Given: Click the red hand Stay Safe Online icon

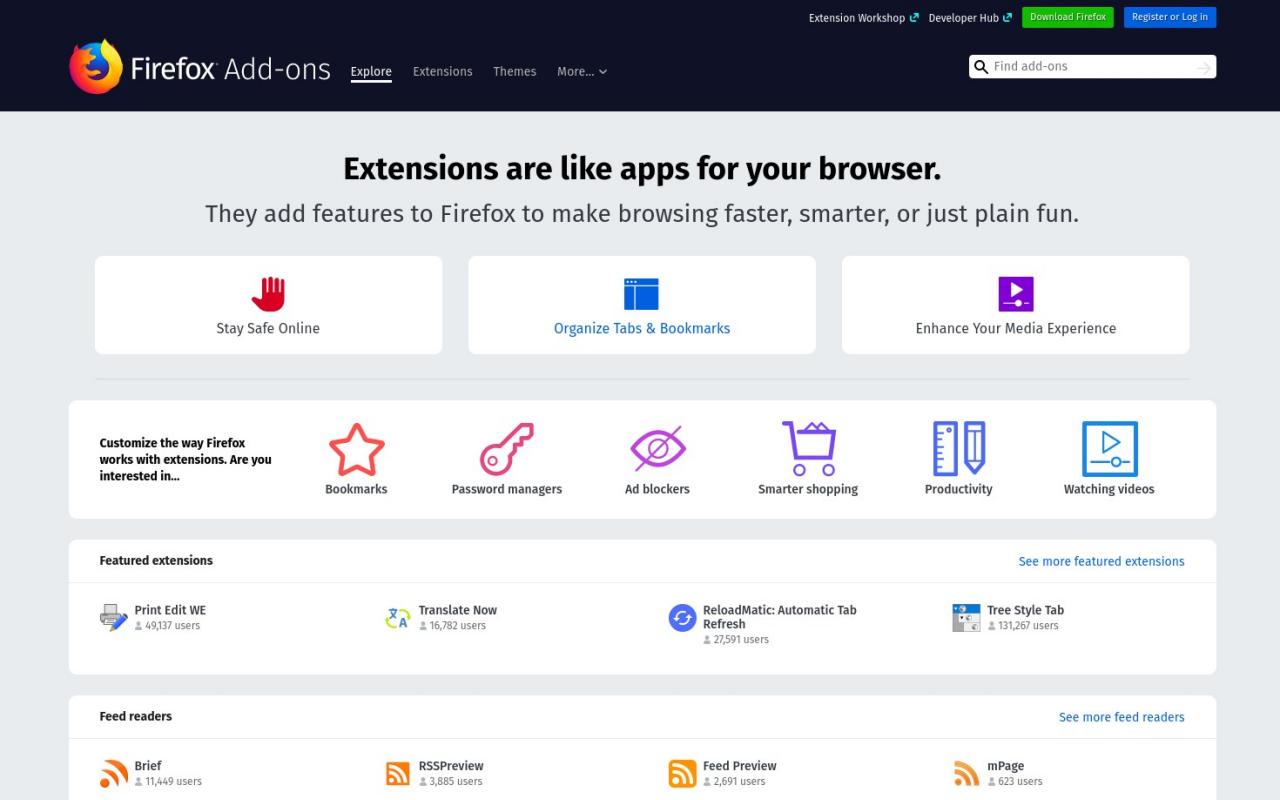Looking at the screenshot, I should [x=268, y=294].
